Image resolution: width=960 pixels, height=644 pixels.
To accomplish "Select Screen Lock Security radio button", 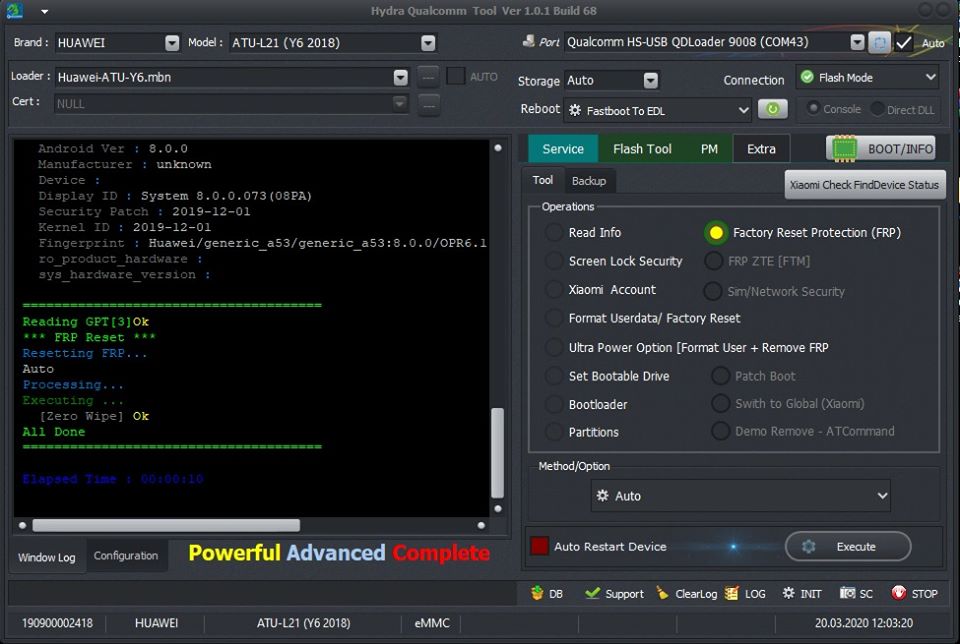I will [x=554, y=261].
